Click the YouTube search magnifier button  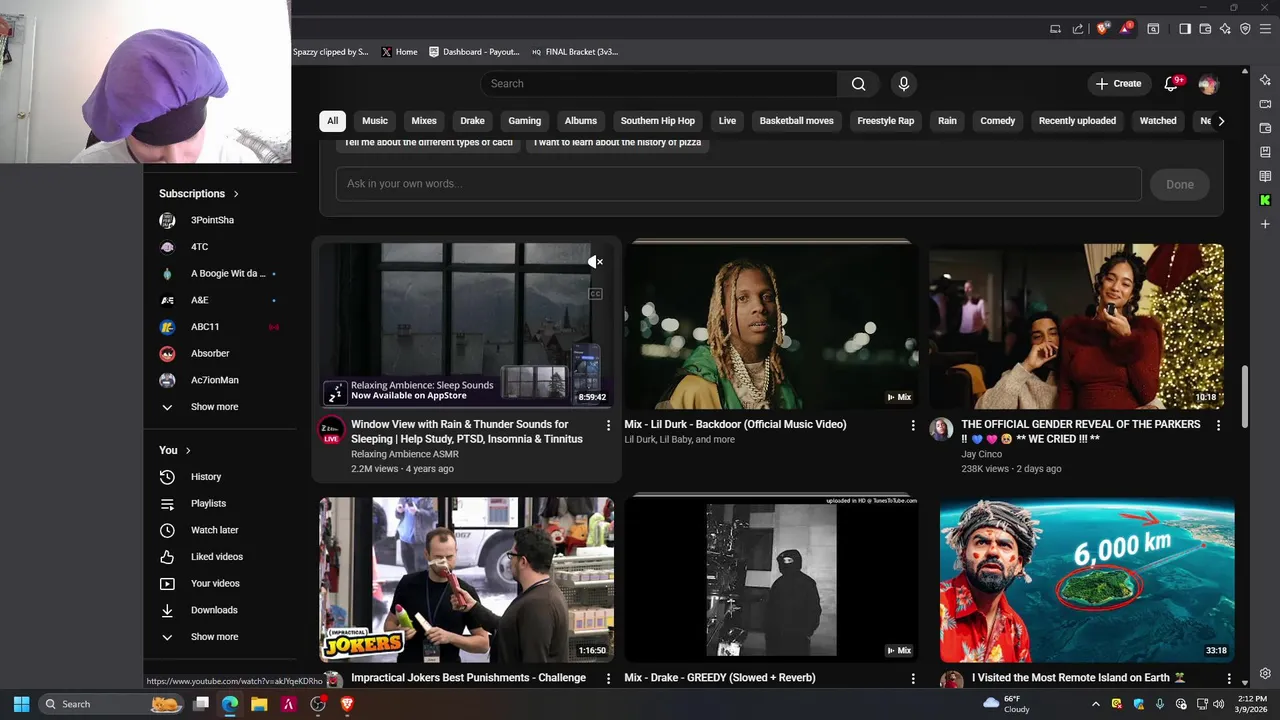(x=858, y=84)
